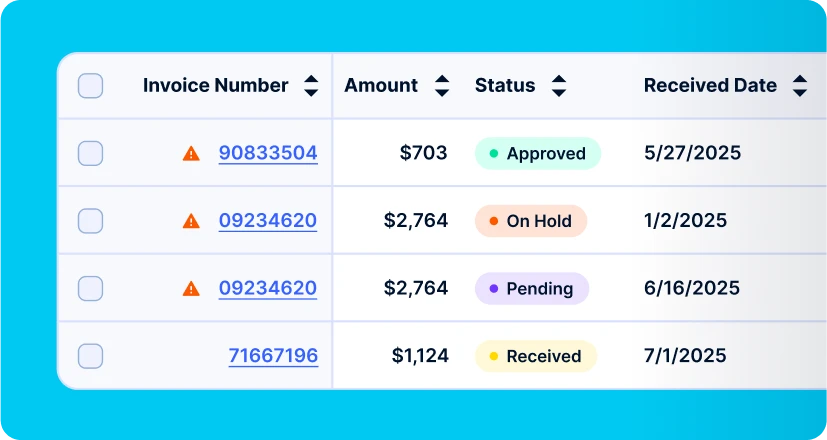The width and height of the screenshot is (827, 440).
Task: Check the box for invoice 90833504
Action: click(x=91, y=154)
